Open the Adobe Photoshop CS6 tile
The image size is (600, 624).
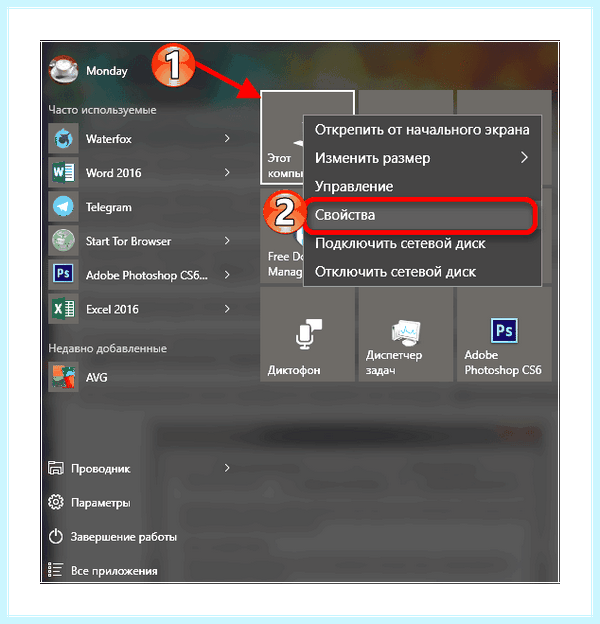[504, 335]
